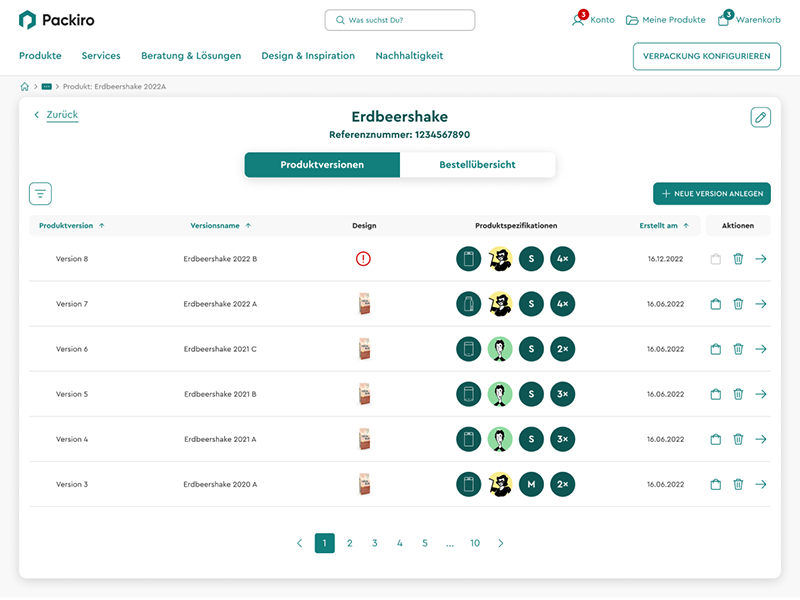Switch to the Bestellübersicht tab
800x600 pixels.
point(477,165)
